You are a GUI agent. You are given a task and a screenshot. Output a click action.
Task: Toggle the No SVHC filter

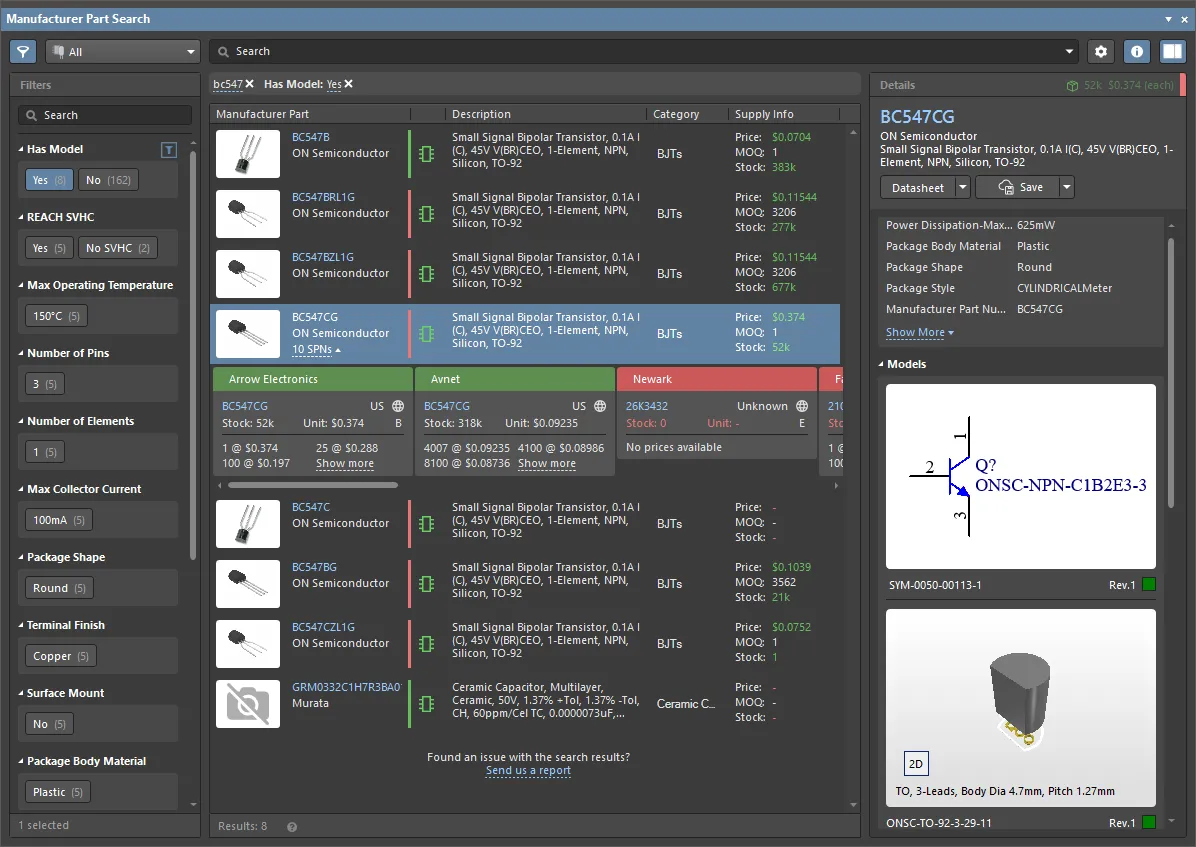[x=117, y=248]
